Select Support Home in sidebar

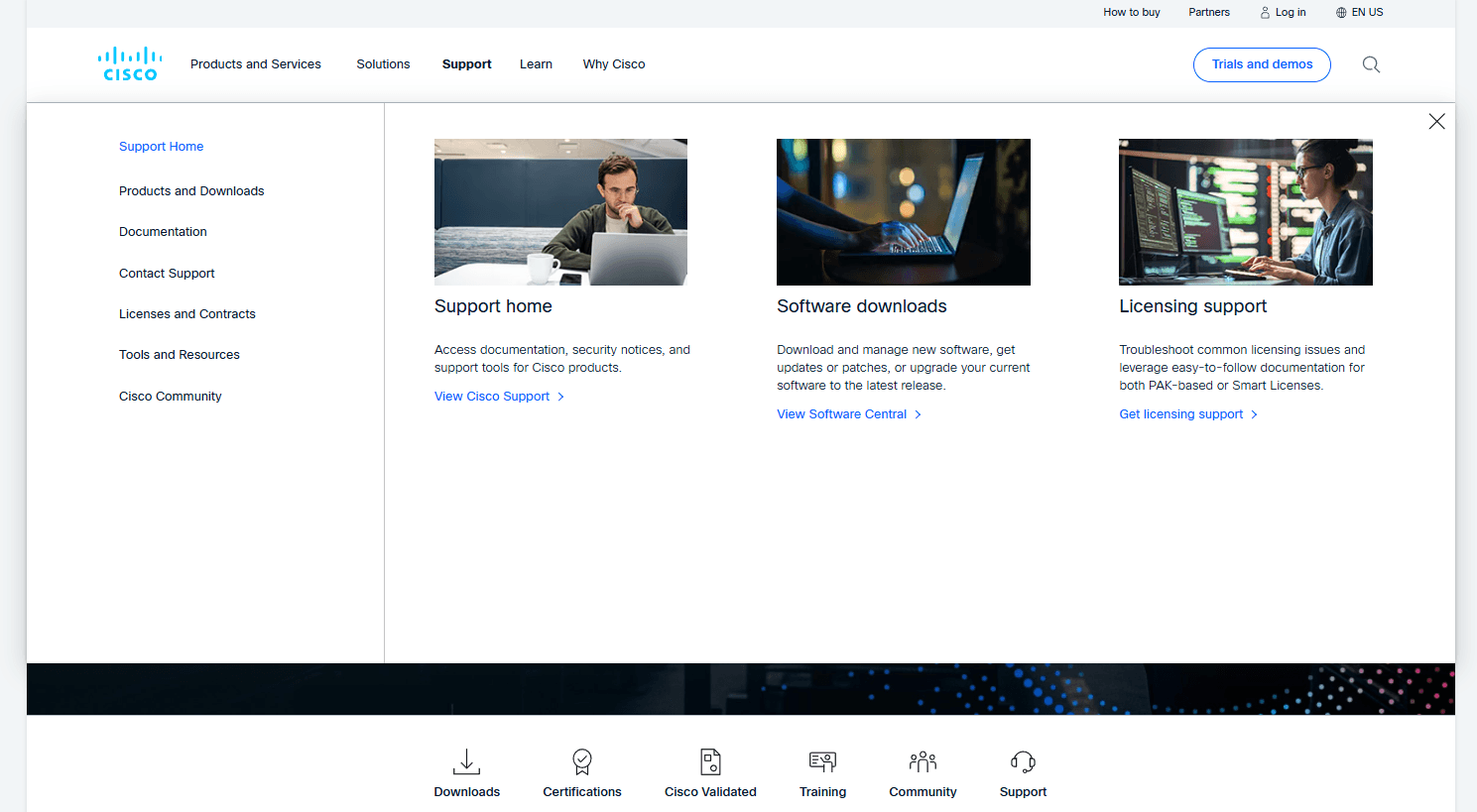click(x=161, y=147)
